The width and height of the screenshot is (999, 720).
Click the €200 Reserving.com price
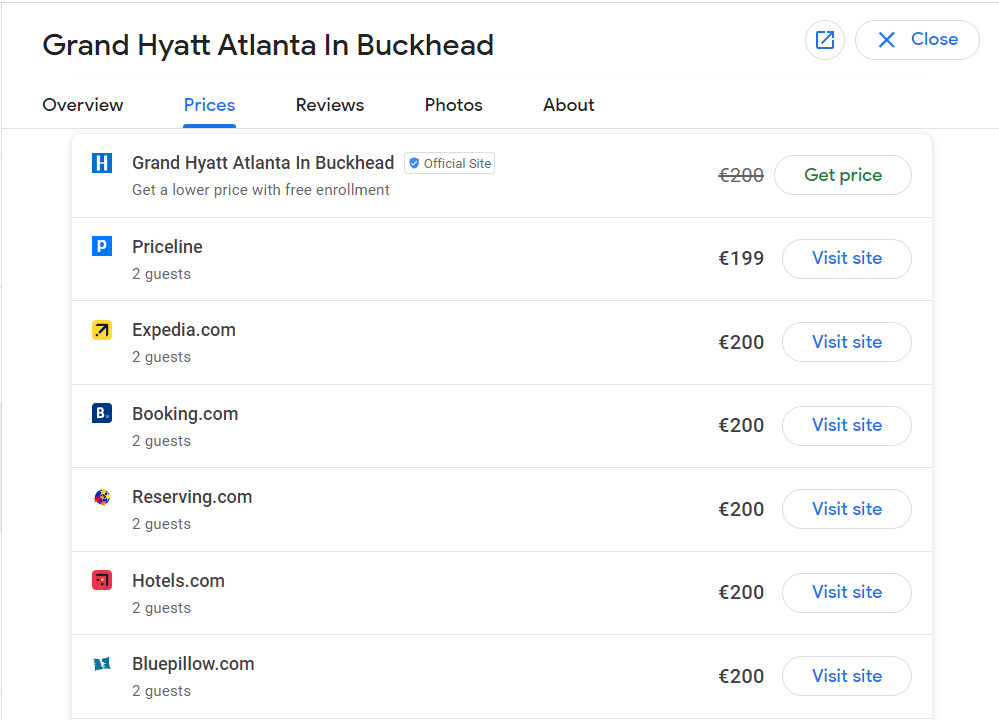point(741,509)
